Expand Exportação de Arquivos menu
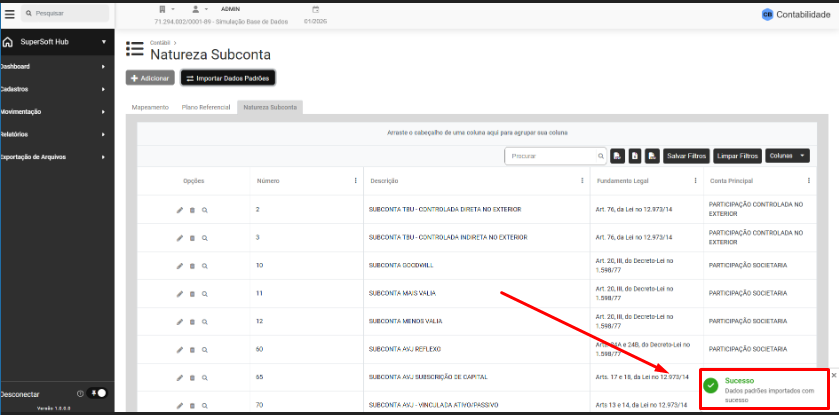 click(104, 157)
